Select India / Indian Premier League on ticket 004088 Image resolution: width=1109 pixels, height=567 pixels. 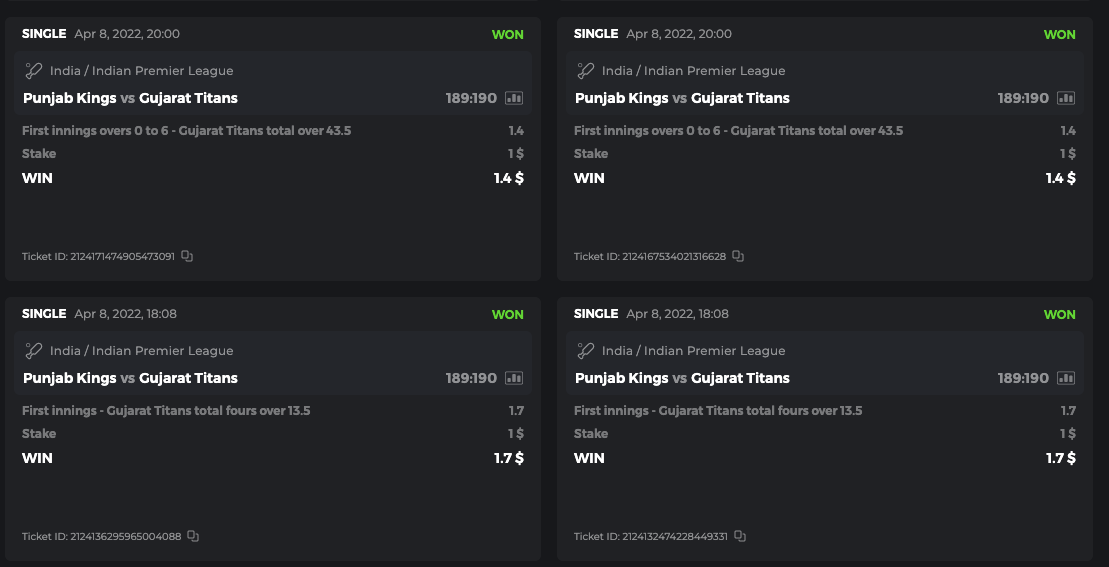pyautogui.click(x=141, y=351)
